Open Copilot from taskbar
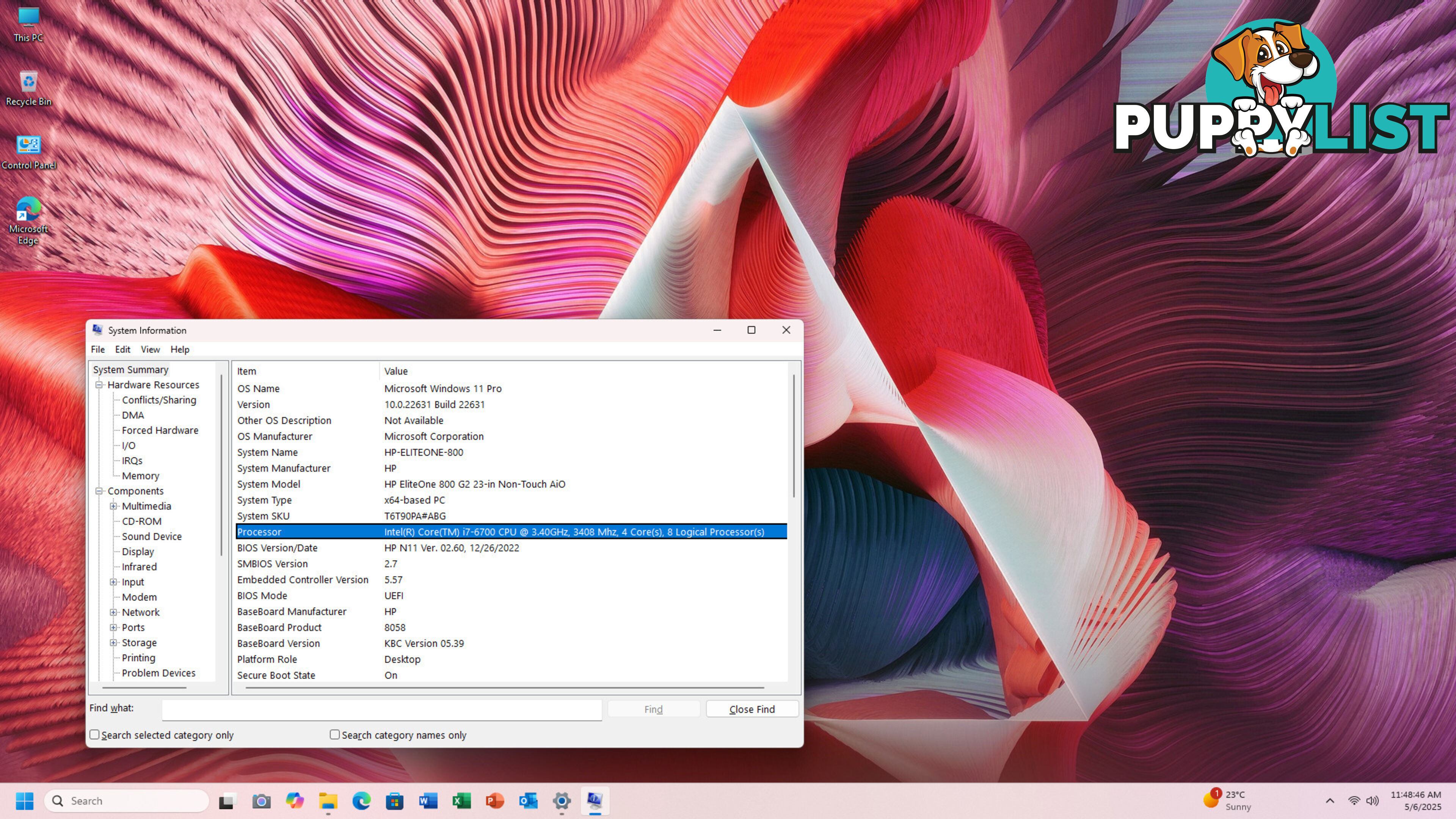The image size is (1456, 819). coord(295,800)
